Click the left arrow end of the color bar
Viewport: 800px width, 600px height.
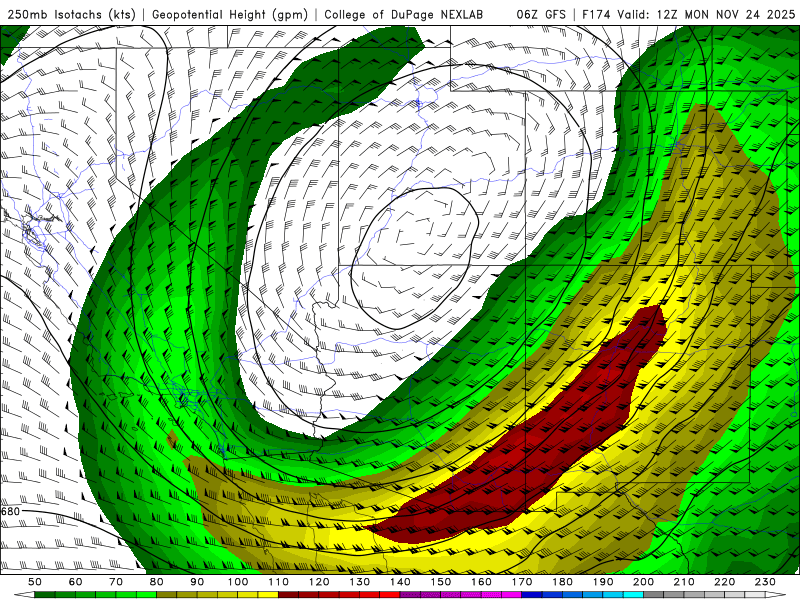pos(23,595)
